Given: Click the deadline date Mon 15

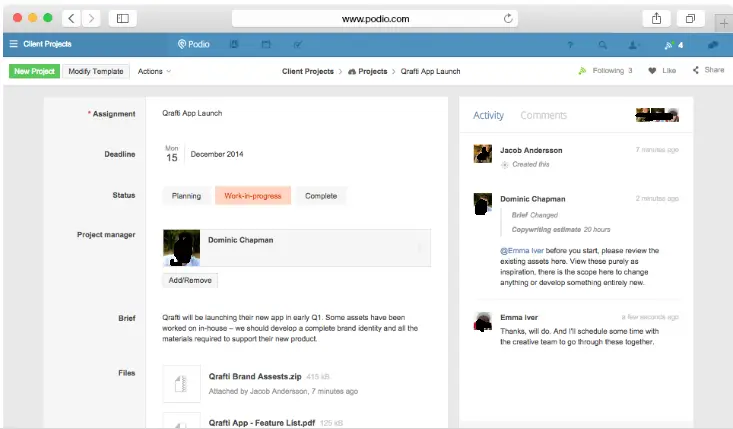Looking at the screenshot, I should click(172, 154).
